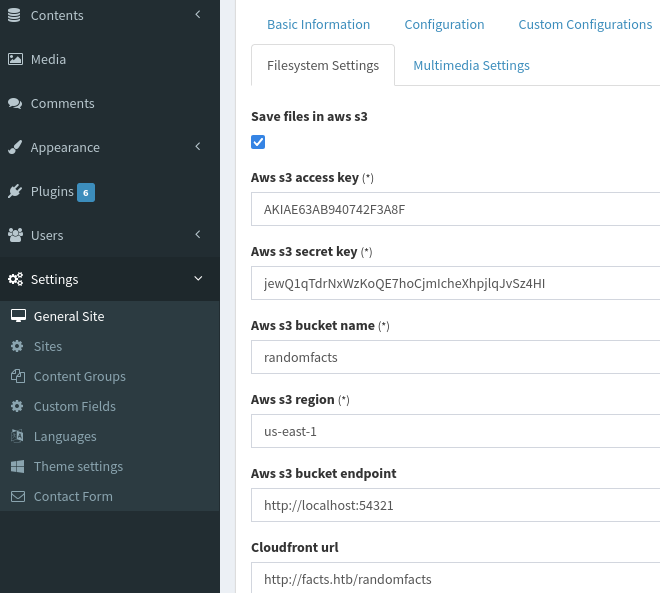This screenshot has height=593, width=660.
Task: Click the Plugins plug icon
Action: (15, 191)
